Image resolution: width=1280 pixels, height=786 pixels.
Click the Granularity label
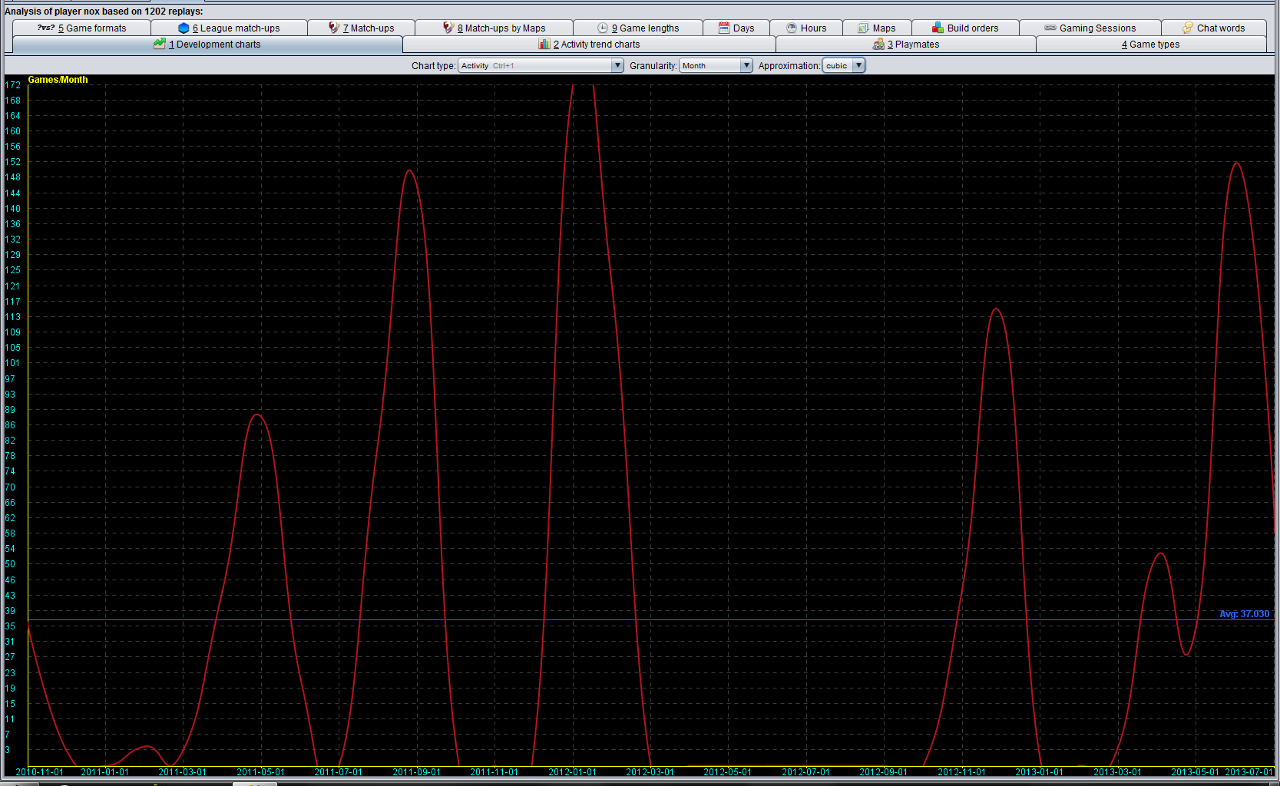point(654,65)
